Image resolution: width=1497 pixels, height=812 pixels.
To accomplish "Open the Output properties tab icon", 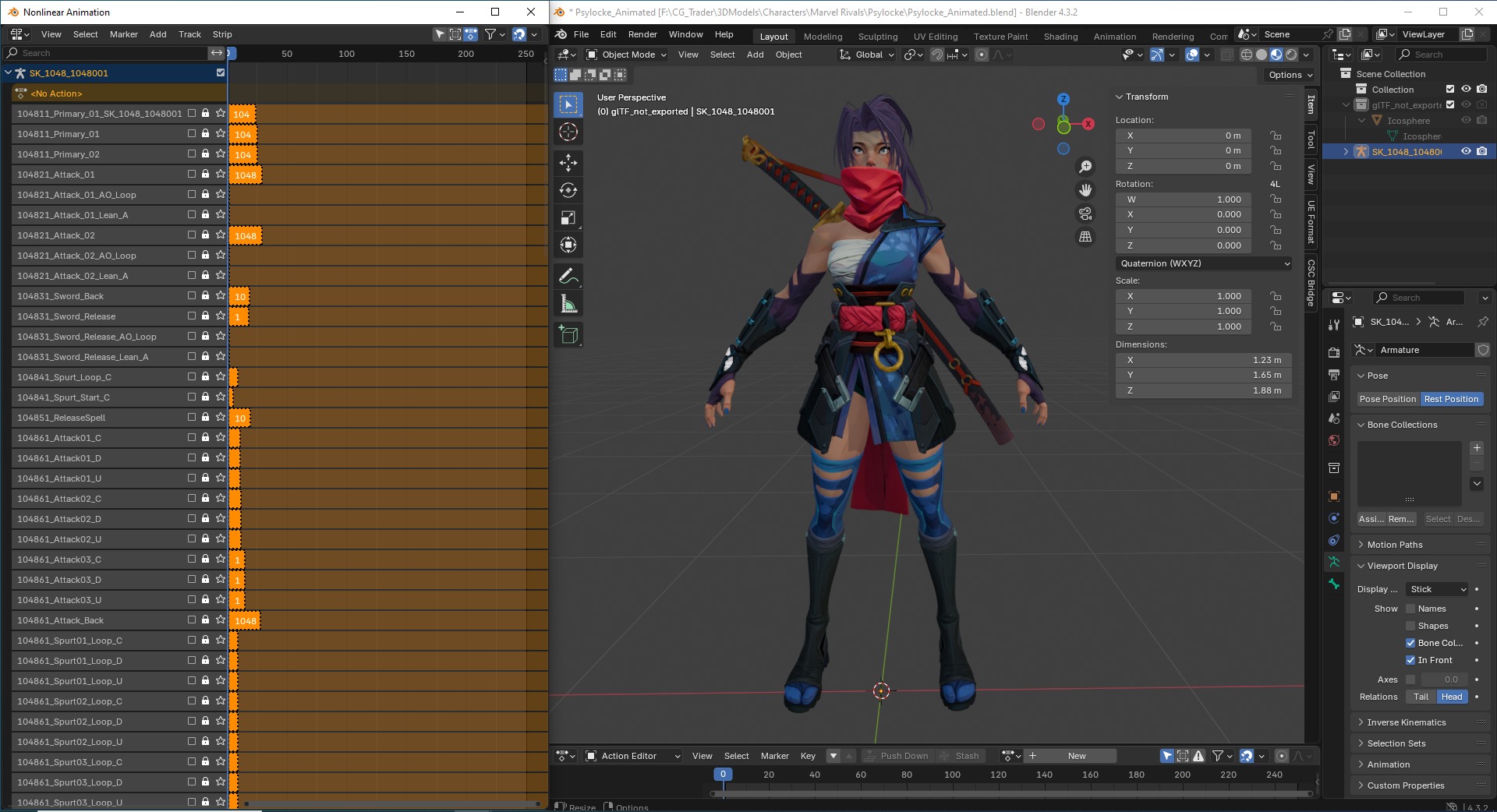I will (1334, 375).
